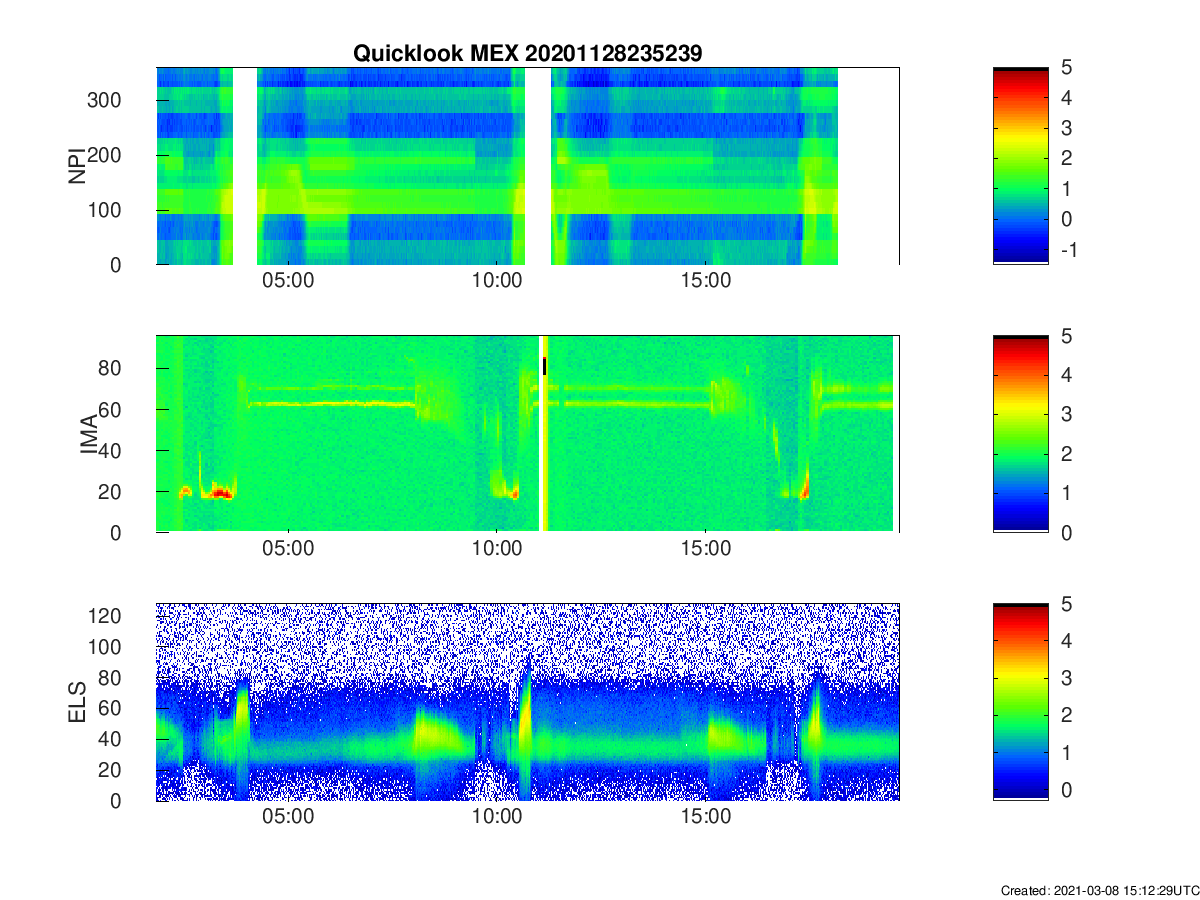Click the 4 label on IMA colorbar

tap(1066, 375)
